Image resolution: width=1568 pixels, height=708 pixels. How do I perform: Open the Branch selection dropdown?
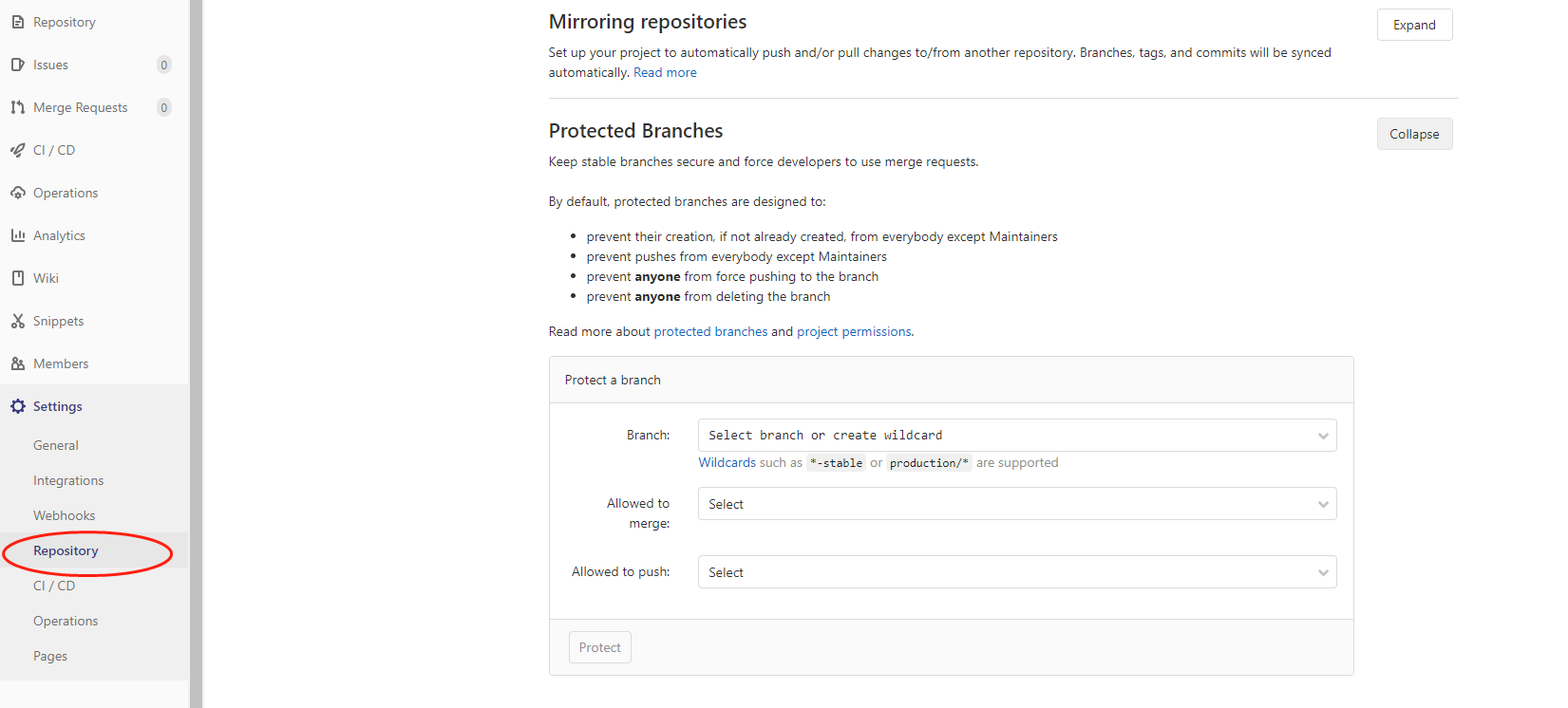pos(1016,436)
